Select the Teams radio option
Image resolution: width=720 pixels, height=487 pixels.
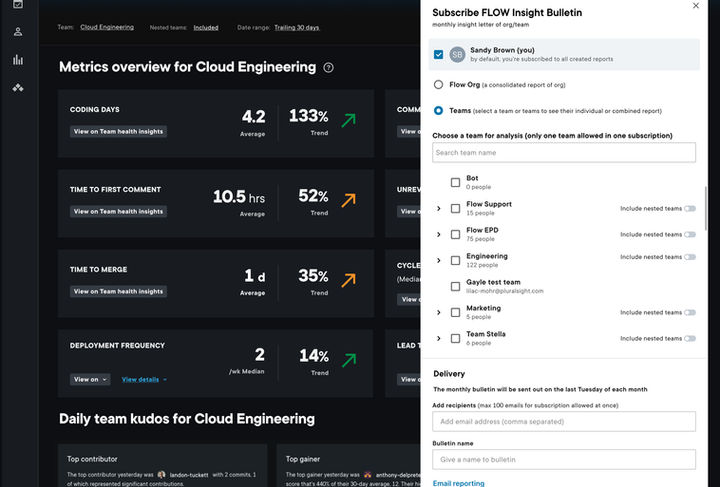(439, 111)
